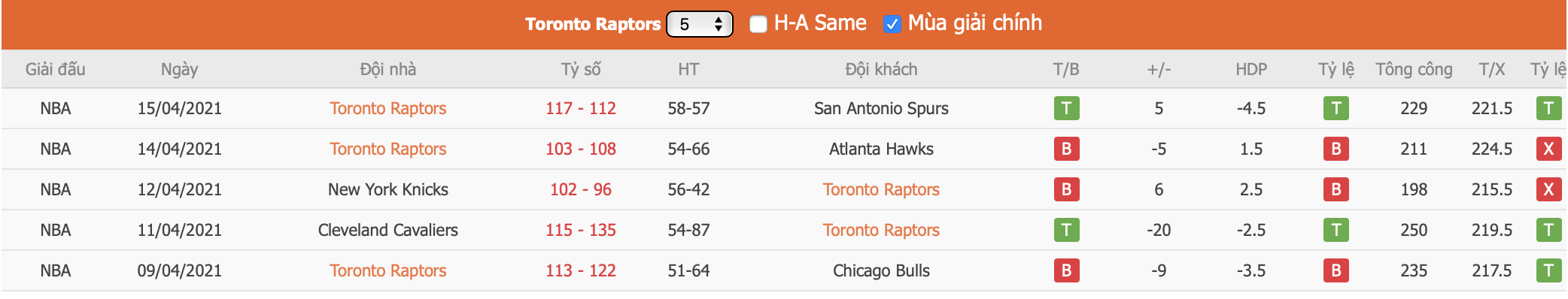Click red X T/X badge in 12/04/2021 row
Image resolution: width=1568 pixels, height=299 pixels.
tap(1548, 189)
